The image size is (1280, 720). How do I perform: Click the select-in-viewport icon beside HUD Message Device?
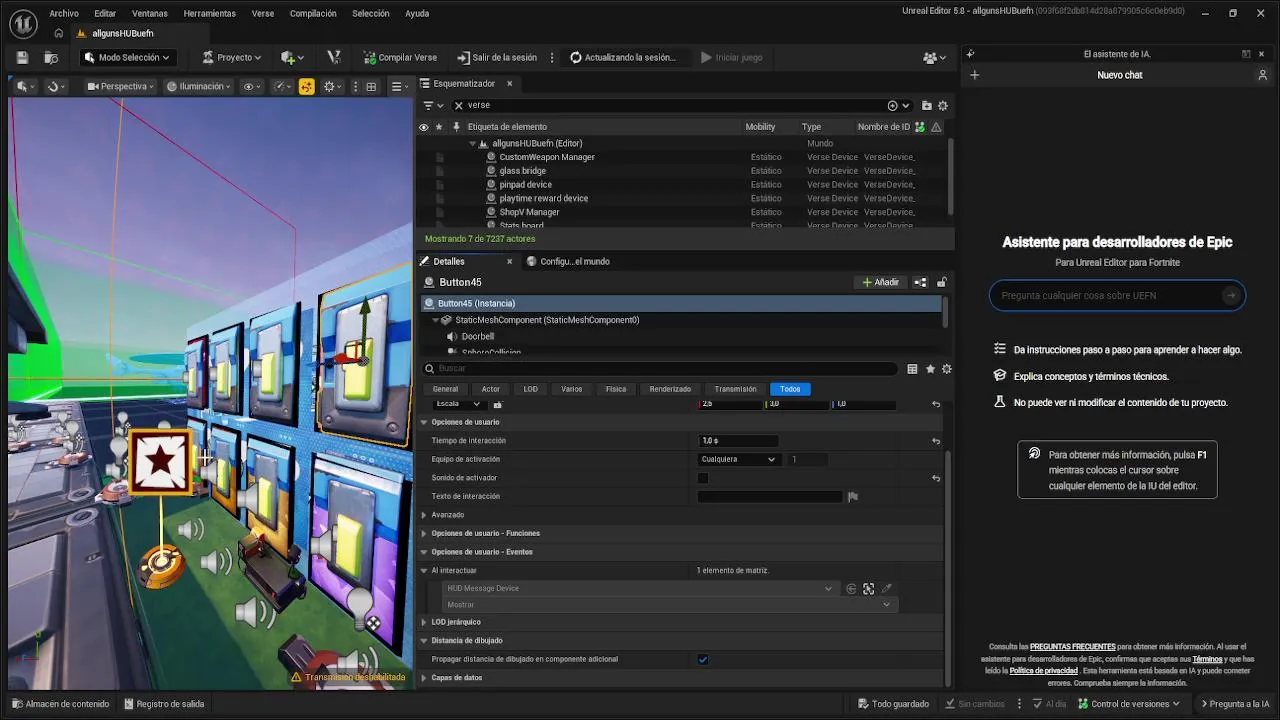[868, 589]
